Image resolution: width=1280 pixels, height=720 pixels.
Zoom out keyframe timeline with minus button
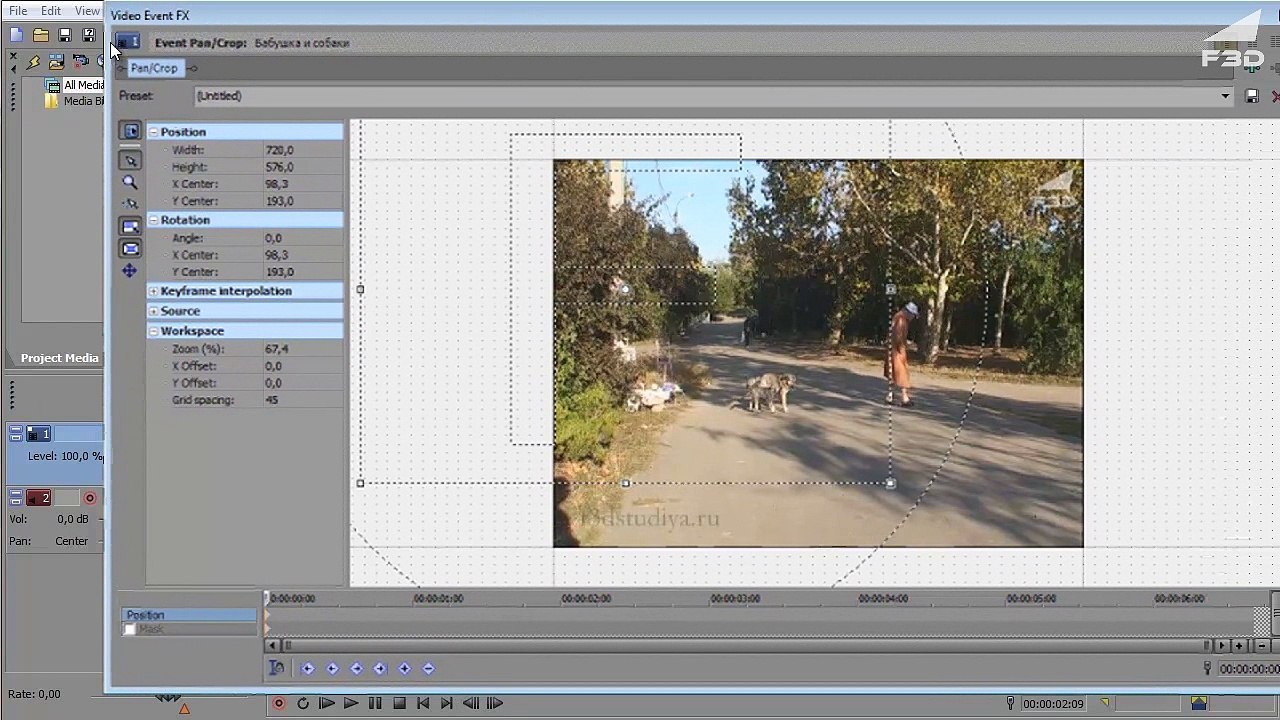pyautogui.click(x=1261, y=646)
